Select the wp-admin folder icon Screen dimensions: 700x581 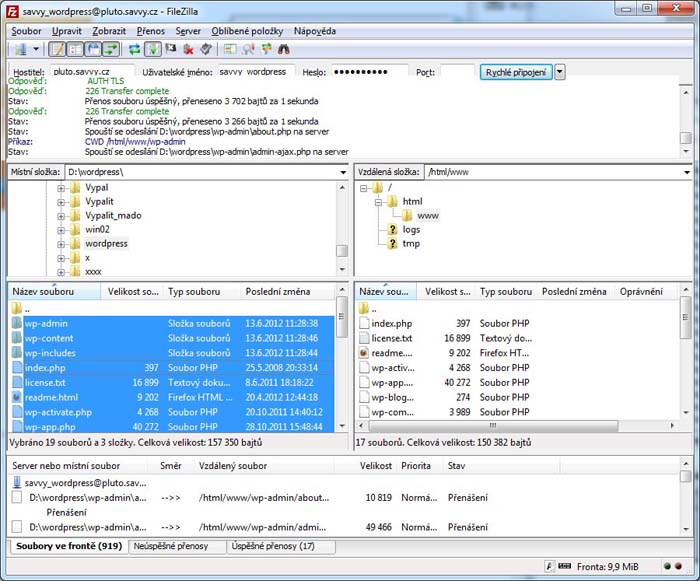click(x=17, y=323)
